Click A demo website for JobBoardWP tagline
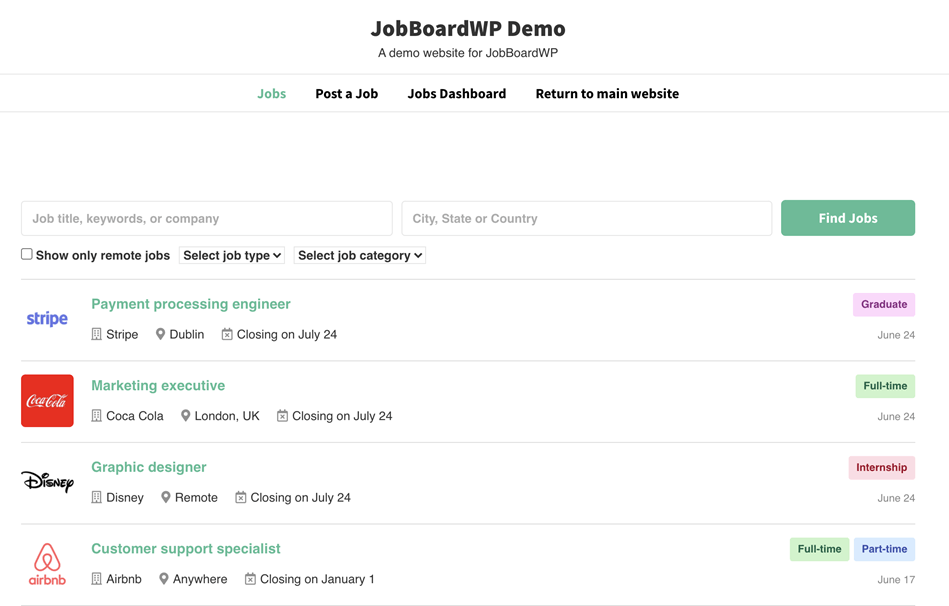This screenshot has width=949, height=606. pyautogui.click(x=468, y=53)
